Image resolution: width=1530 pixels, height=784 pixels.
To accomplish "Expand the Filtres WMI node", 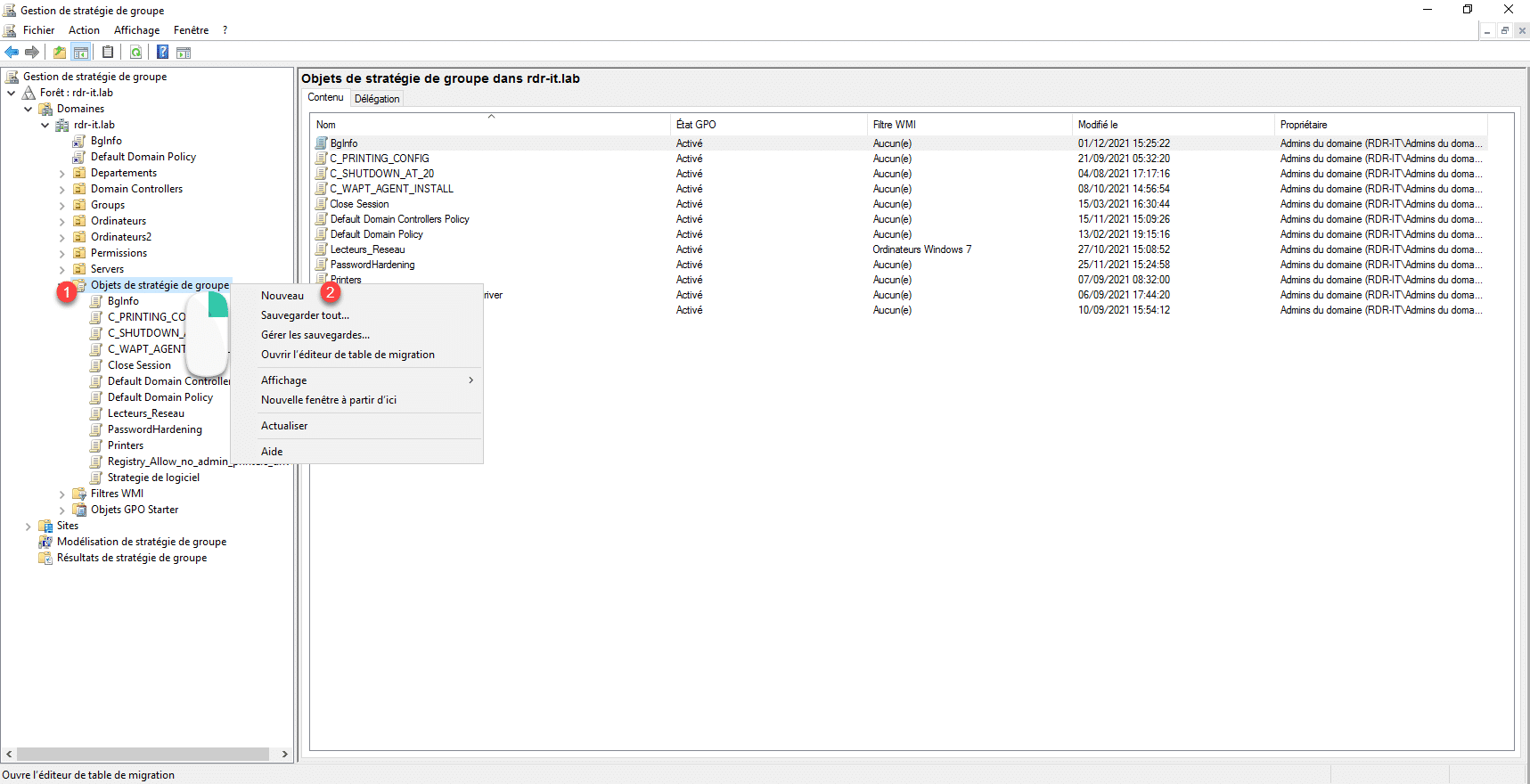I will (x=61, y=494).
